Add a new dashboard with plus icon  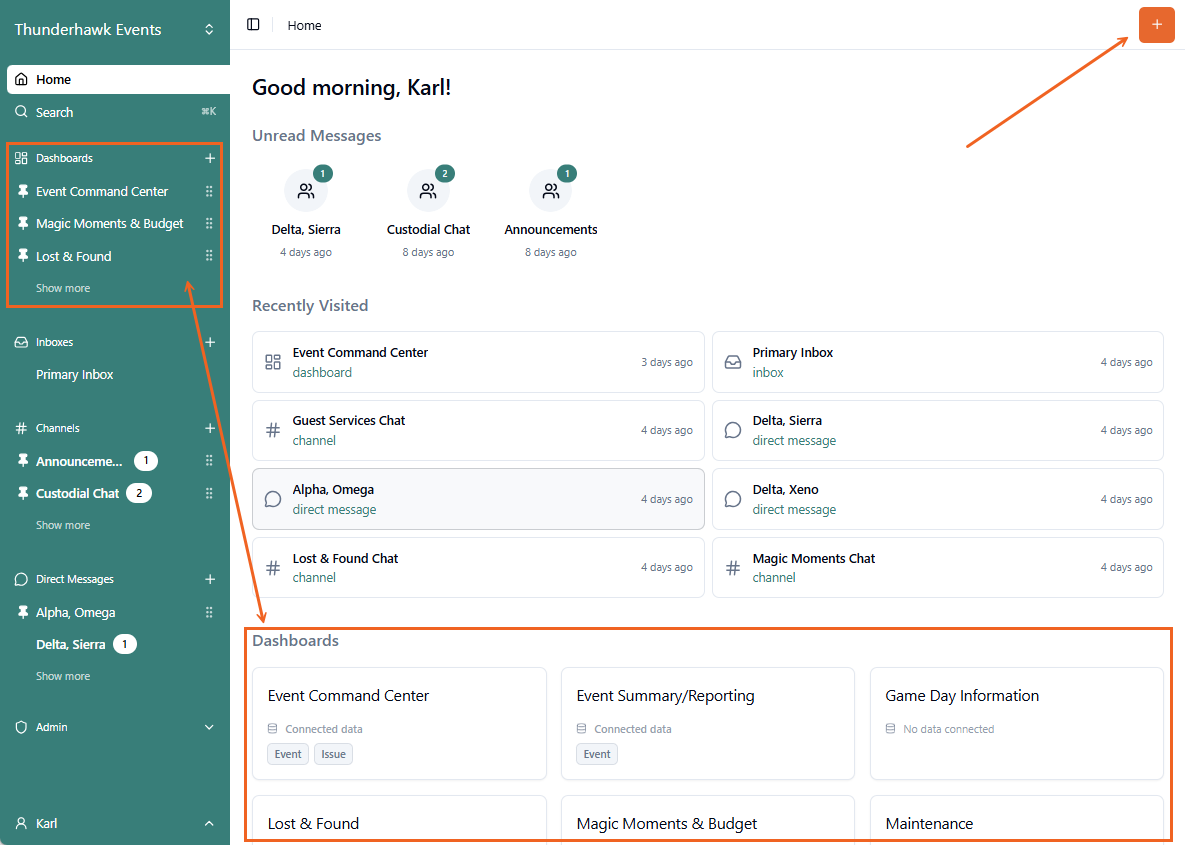[210, 158]
